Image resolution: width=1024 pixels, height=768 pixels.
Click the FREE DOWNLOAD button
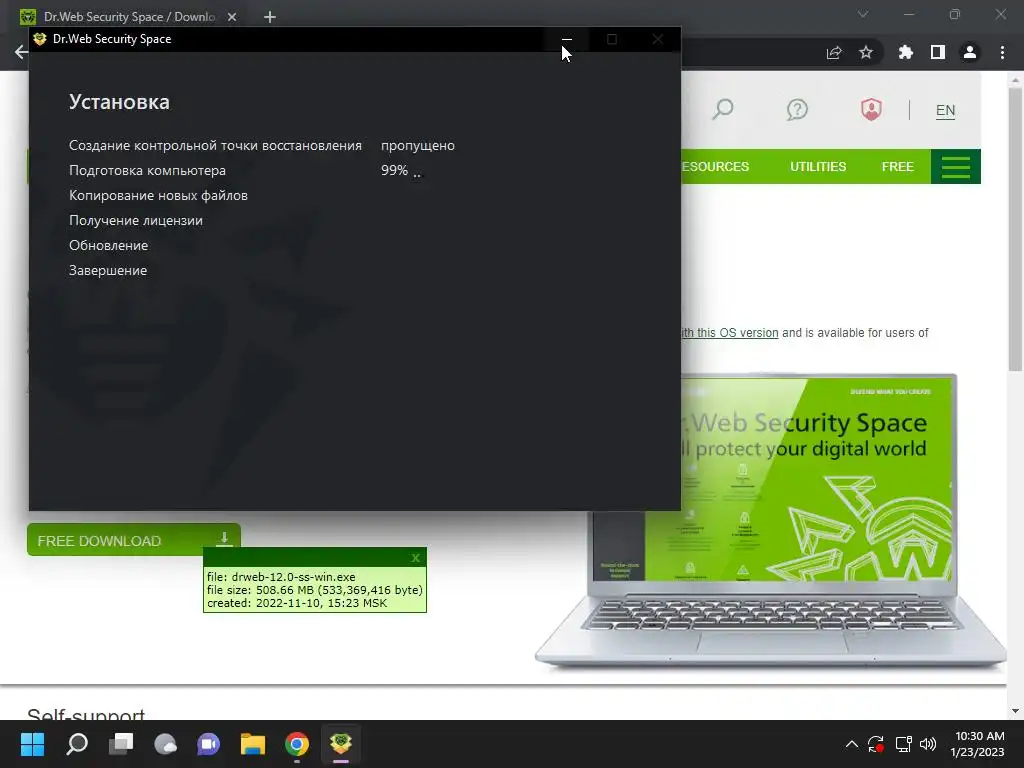pyautogui.click(x=134, y=540)
